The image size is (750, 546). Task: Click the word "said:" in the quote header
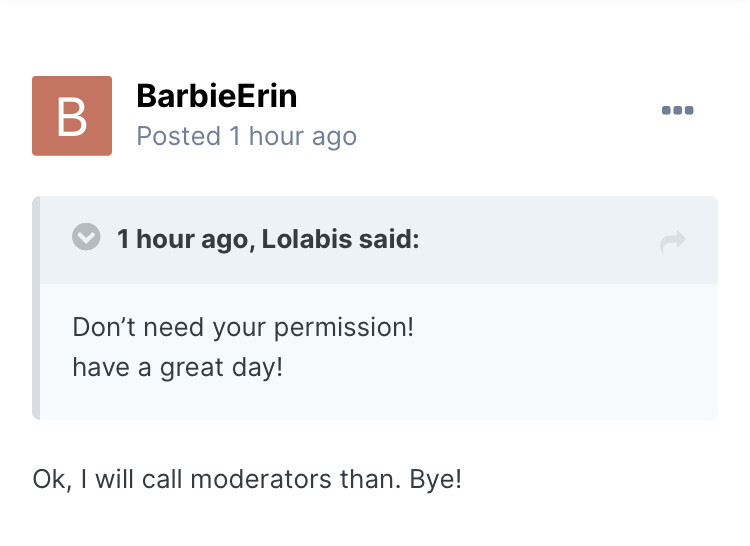pos(391,240)
